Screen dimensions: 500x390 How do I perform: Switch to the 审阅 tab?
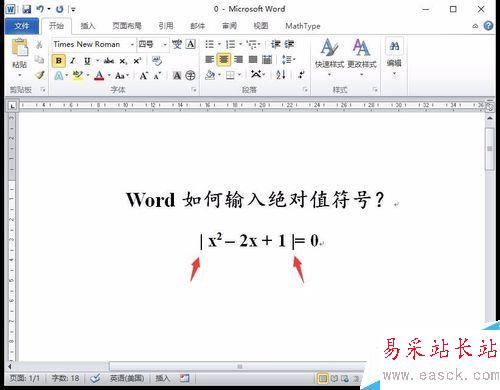229,26
